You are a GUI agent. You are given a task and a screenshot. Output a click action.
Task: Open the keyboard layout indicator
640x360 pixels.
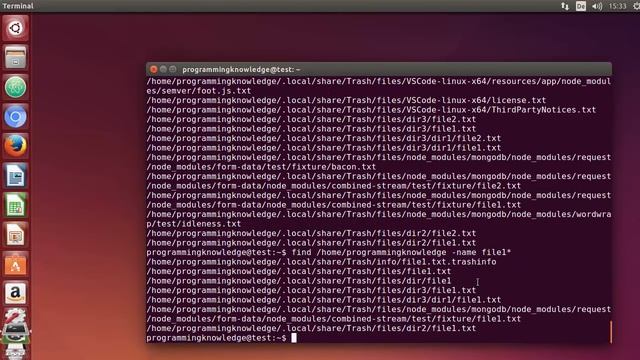[x=580, y=6]
